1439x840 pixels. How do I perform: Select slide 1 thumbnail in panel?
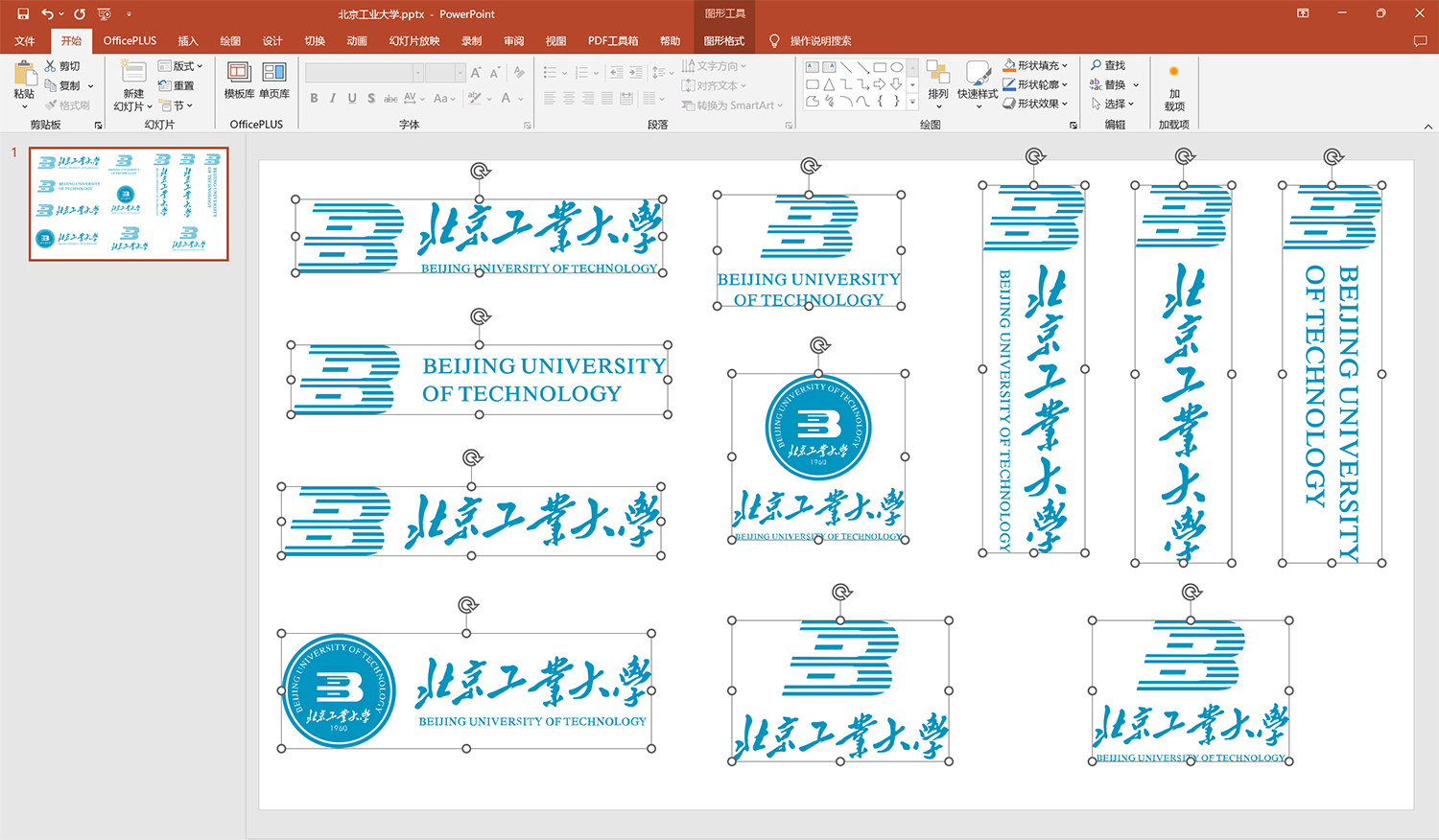(x=129, y=203)
